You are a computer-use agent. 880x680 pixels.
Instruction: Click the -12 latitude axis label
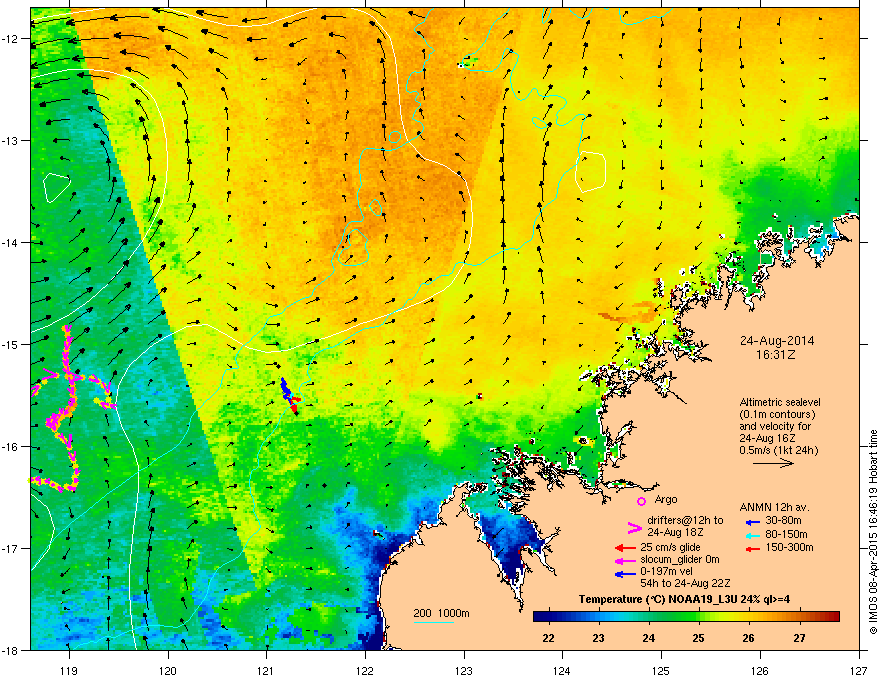pos(10,39)
